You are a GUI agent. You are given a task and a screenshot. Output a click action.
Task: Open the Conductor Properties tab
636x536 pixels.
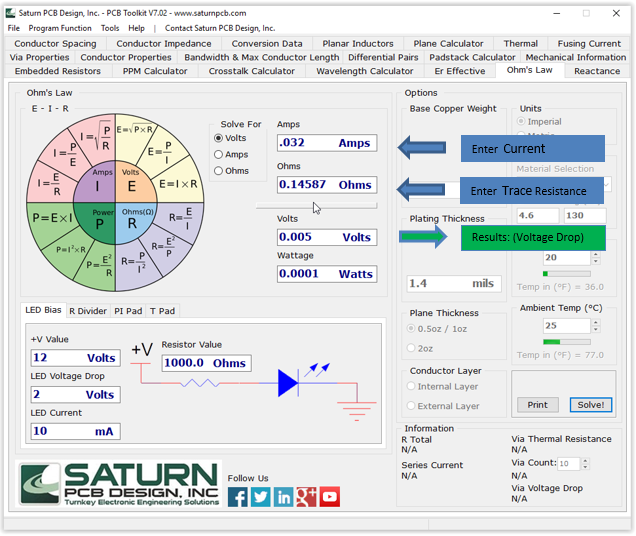[x=126, y=57]
